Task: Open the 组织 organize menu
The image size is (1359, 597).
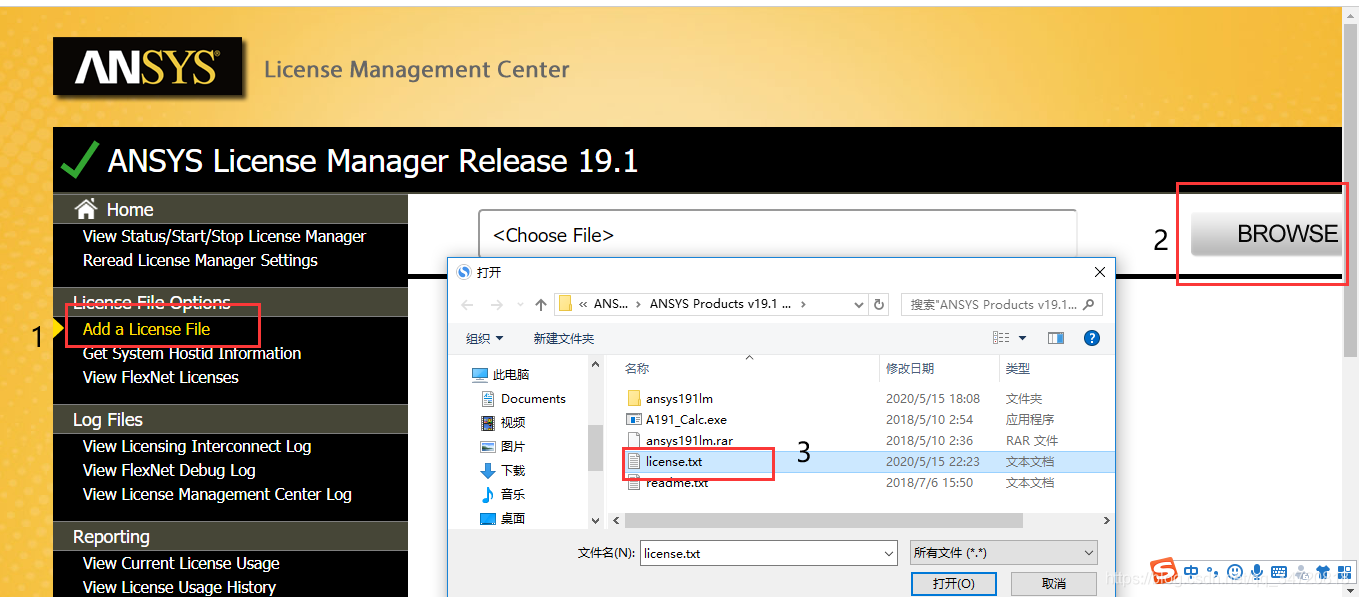Action: [x=484, y=338]
